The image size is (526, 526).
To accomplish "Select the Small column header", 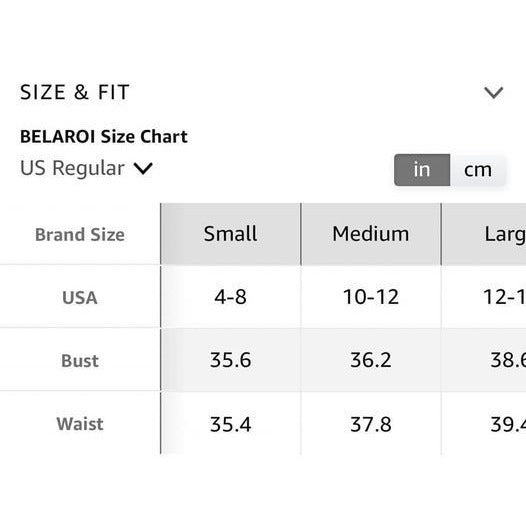I will [231, 234].
